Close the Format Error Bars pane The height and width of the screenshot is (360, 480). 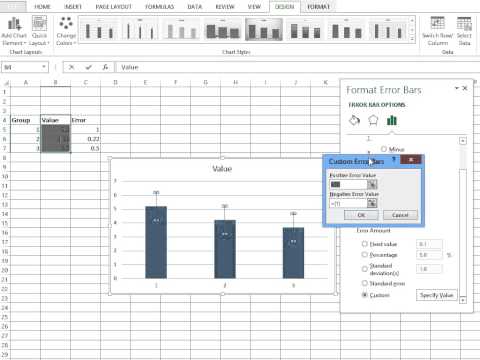pyautogui.click(x=465, y=88)
